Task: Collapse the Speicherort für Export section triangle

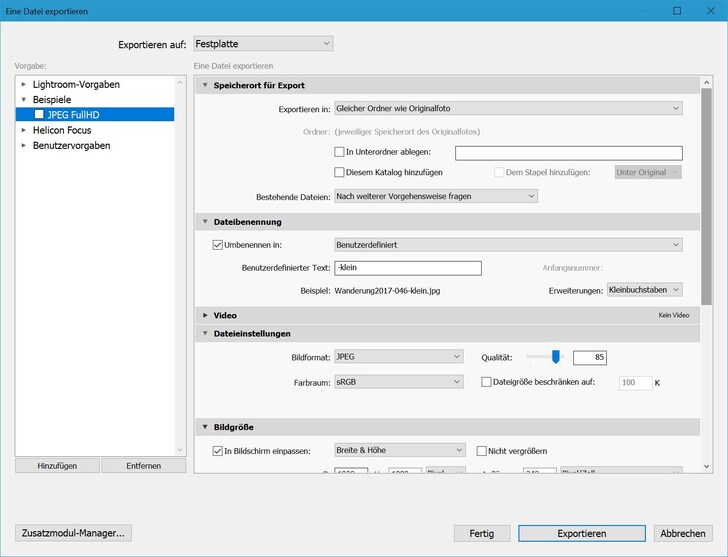Action: coord(205,86)
